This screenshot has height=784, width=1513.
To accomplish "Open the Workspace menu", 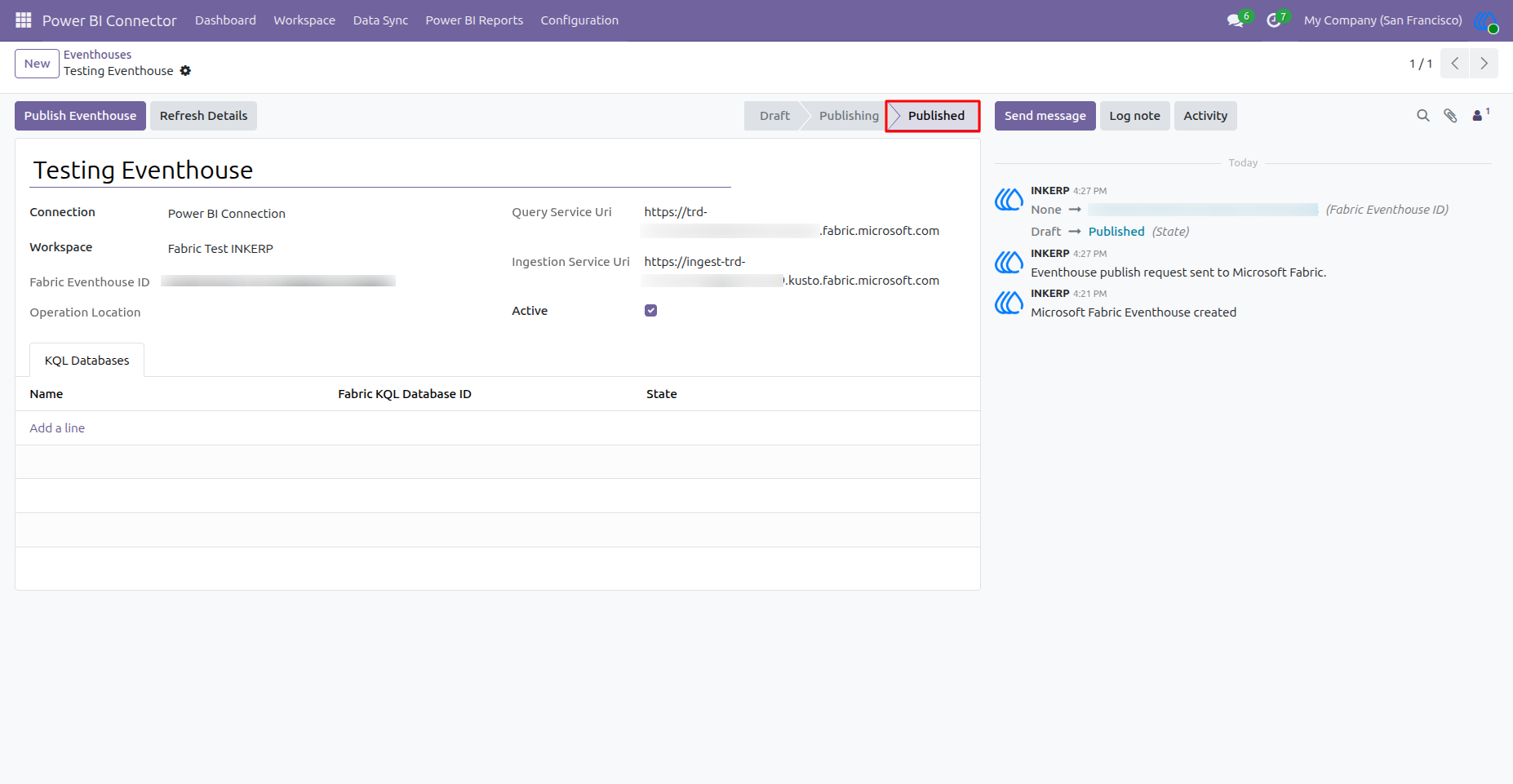I will [x=304, y=20].
